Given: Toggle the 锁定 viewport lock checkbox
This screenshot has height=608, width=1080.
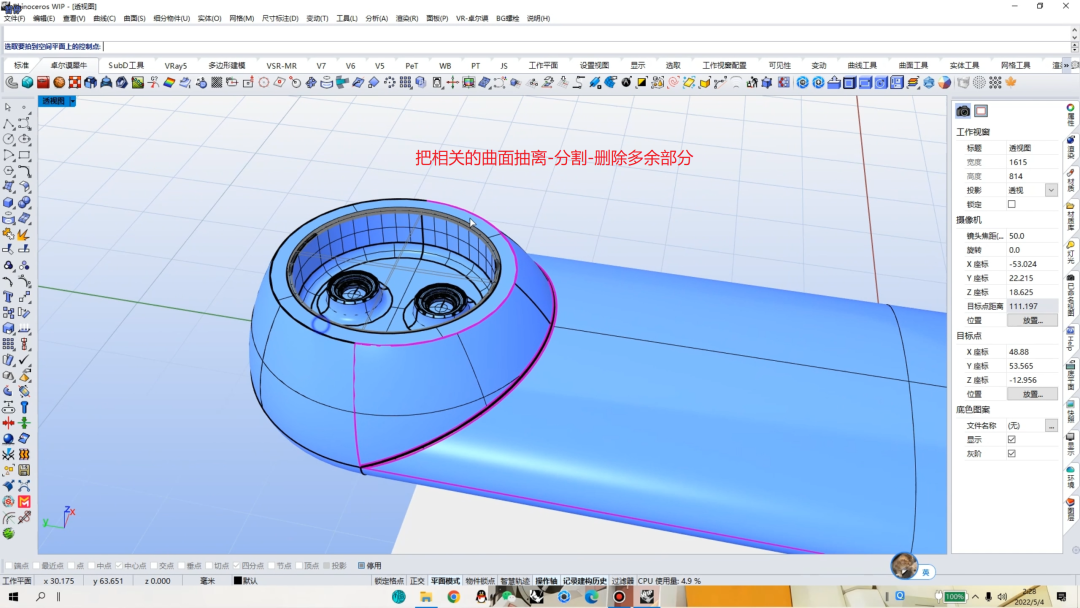Looking at the screenshot, I should (x=1011, y=205).
